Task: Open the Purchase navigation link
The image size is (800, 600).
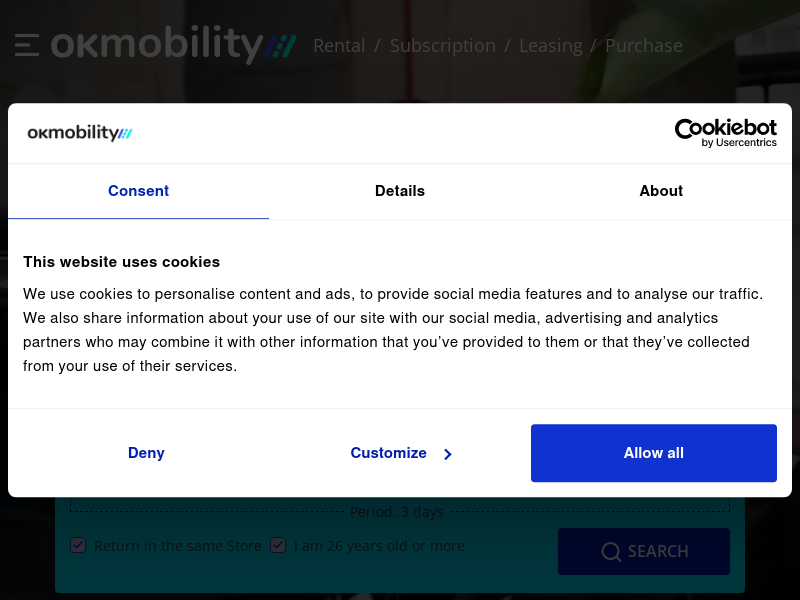Action: pos(643,46)
